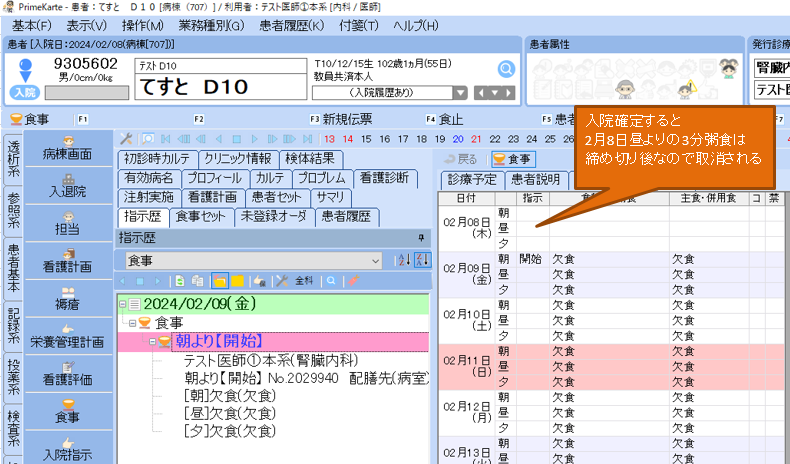
Task: Switch to the 食事セット tab
Action: [x=201, y=217]
